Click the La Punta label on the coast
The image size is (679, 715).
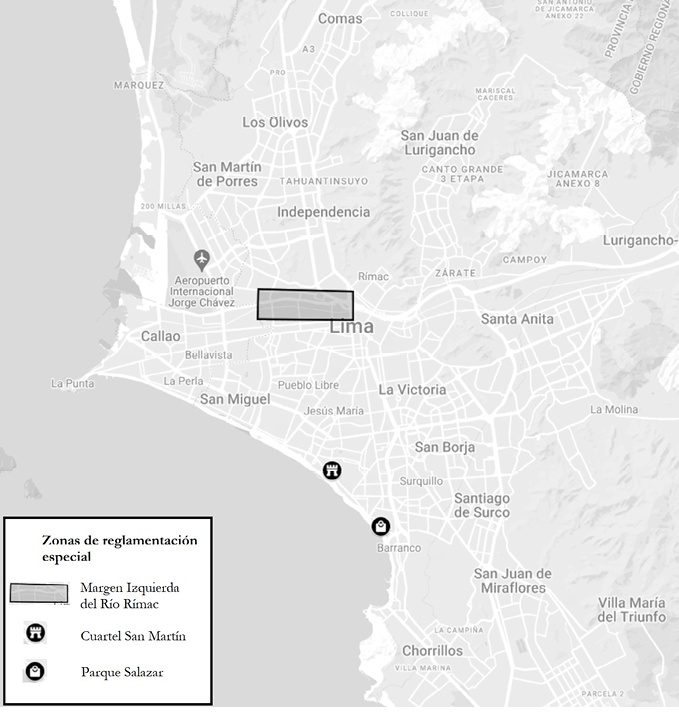coord(71,383)
